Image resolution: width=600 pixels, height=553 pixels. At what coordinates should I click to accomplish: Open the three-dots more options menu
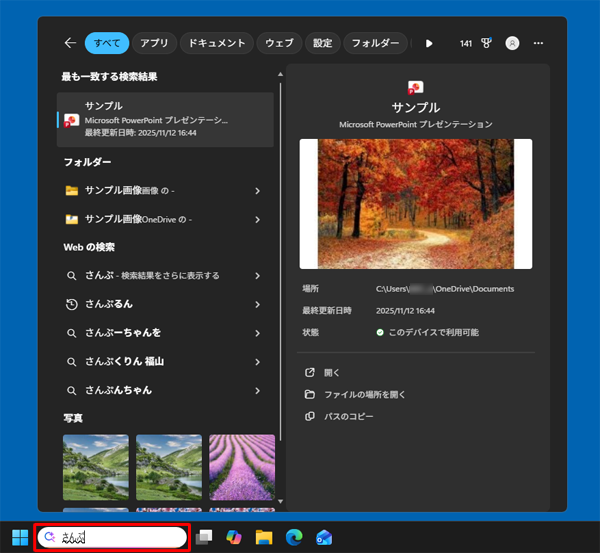click(539, 43)
